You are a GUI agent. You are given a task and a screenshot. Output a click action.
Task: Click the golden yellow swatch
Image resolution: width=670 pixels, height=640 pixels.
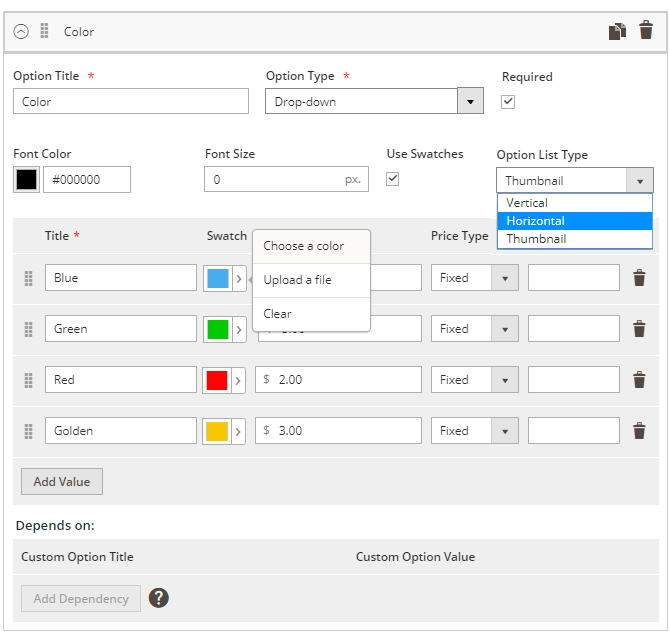(217, 432)
